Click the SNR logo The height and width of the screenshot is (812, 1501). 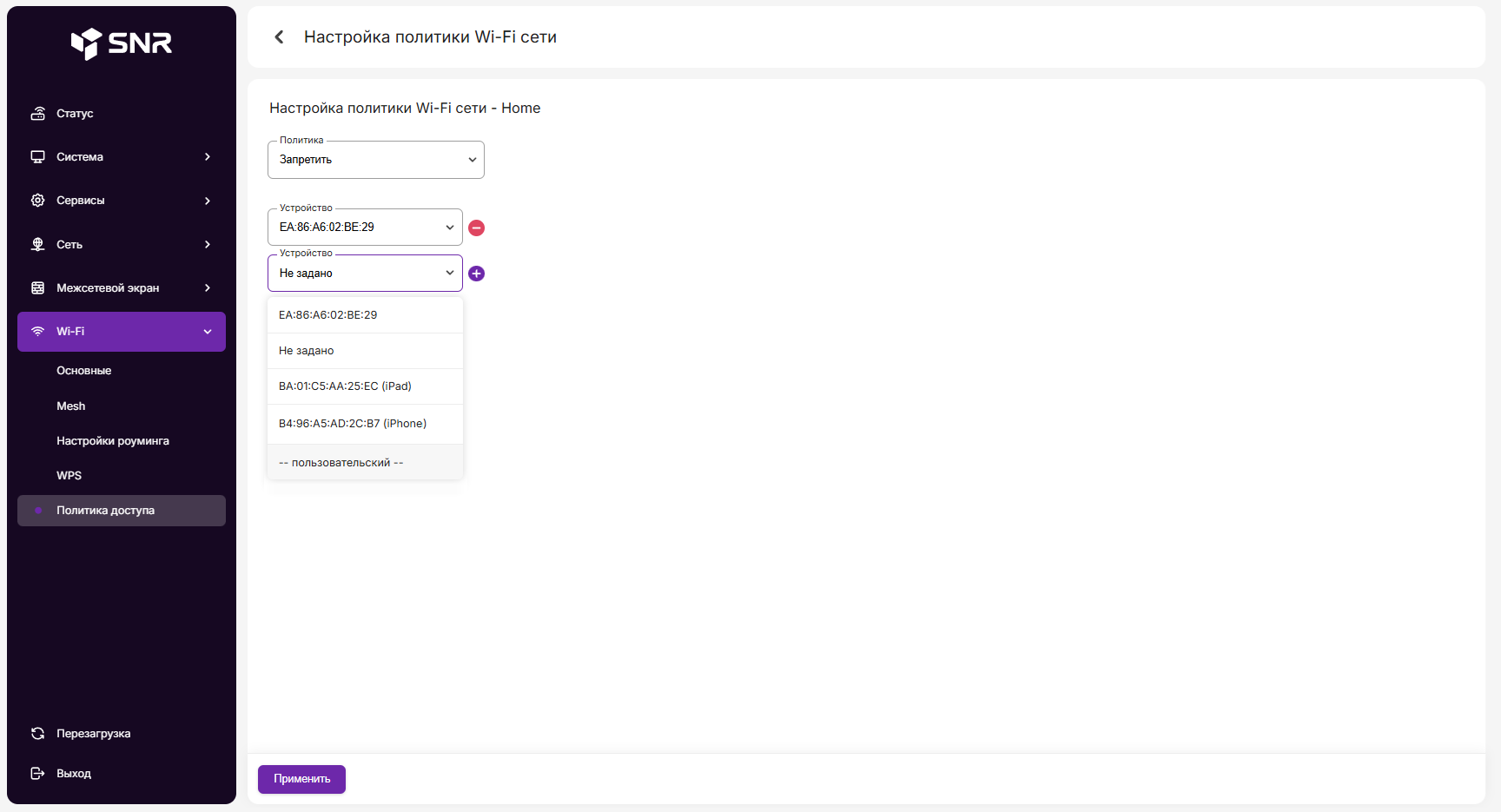122,43
